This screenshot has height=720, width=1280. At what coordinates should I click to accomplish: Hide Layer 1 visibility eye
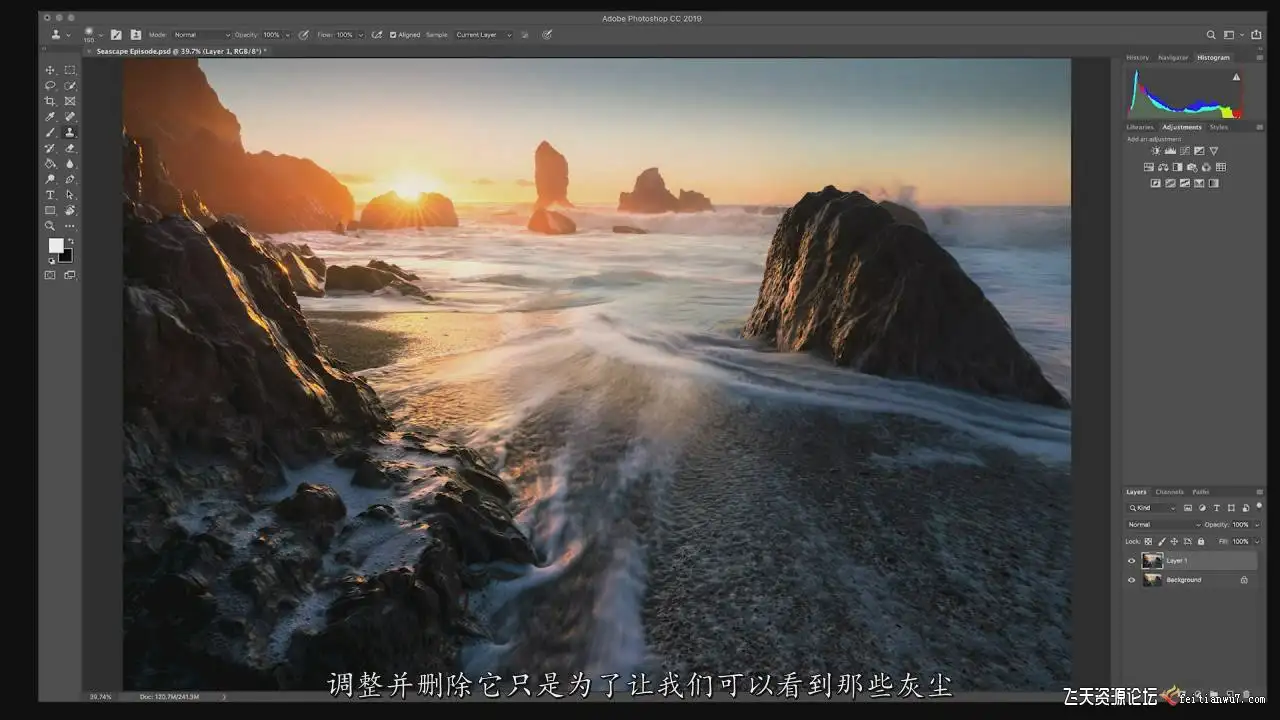(1132, 561)
